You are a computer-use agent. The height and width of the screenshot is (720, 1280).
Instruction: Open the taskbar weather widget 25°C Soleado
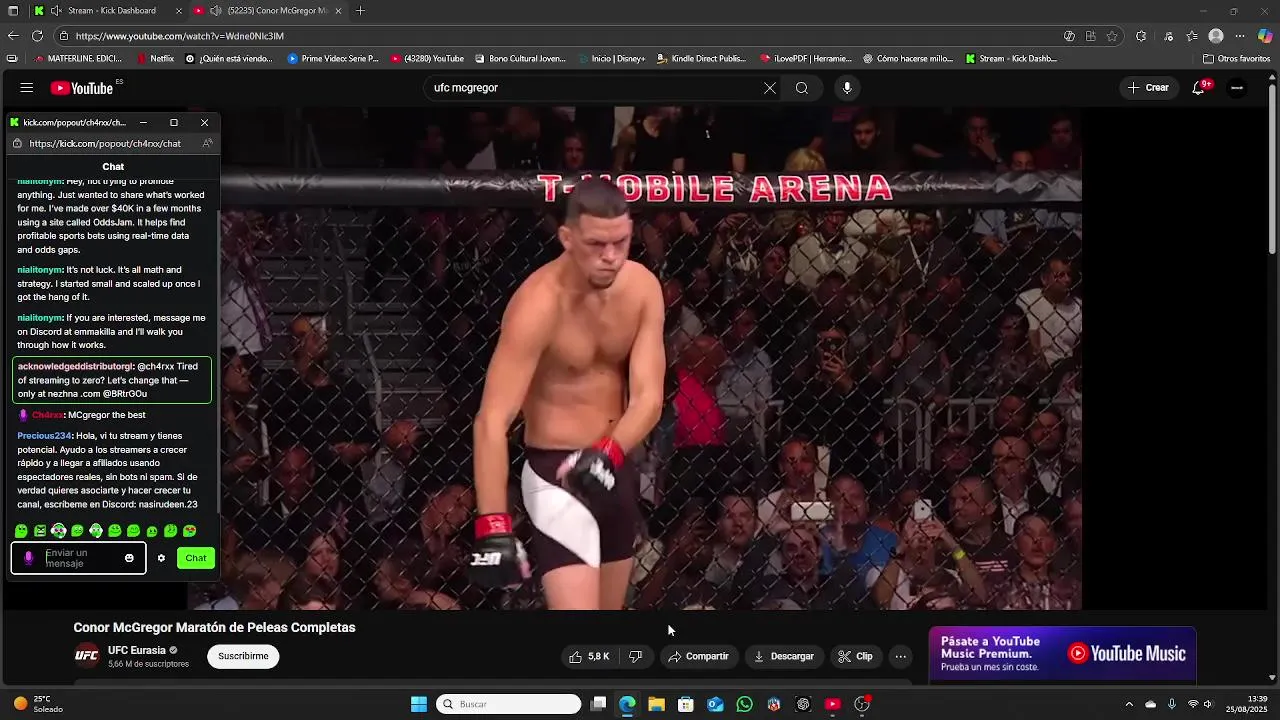click(x=37, y=704)
